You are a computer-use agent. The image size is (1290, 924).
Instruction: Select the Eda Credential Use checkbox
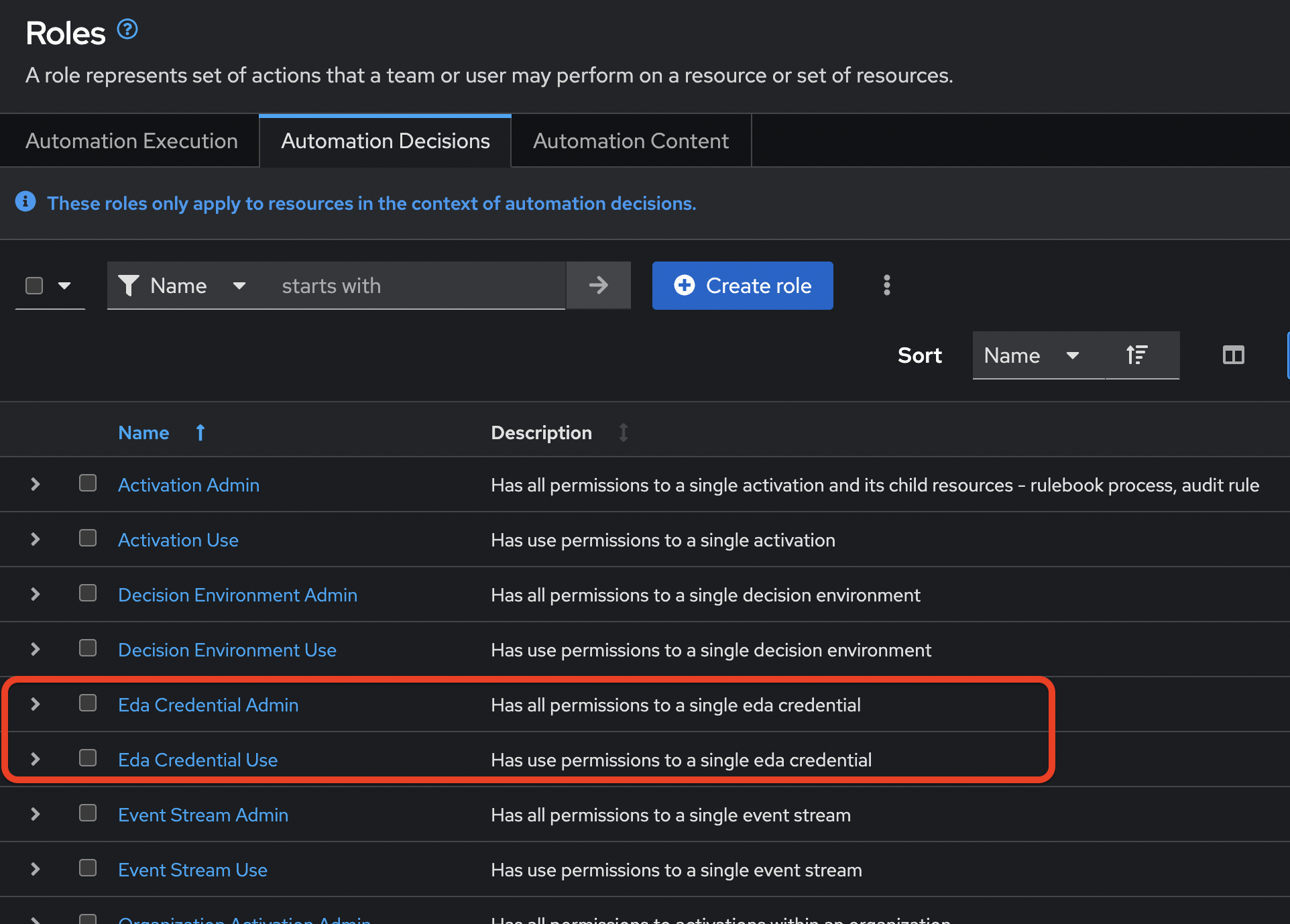[x=88, y=758]
